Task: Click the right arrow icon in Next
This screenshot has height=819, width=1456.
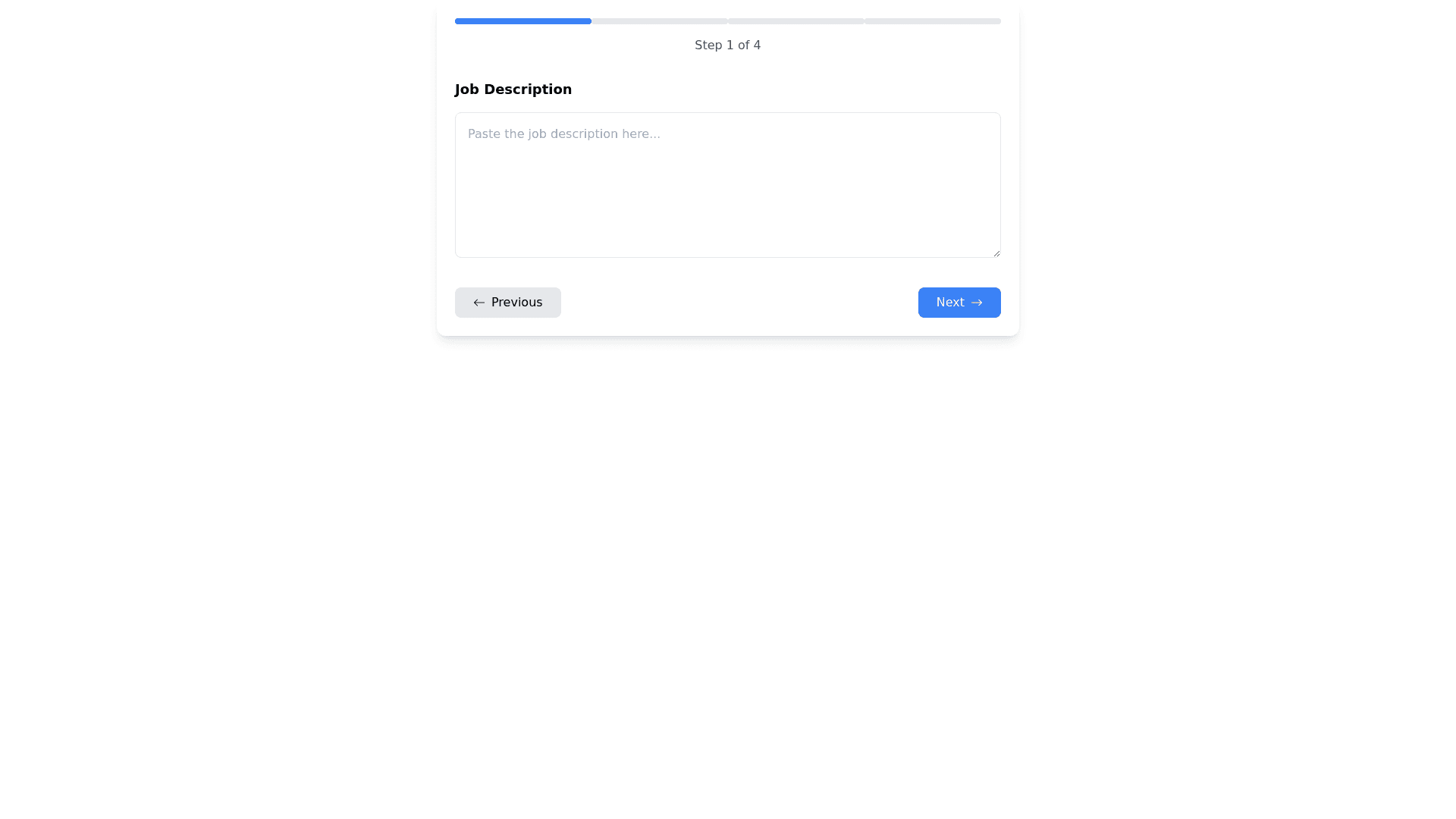Action: tap(977, 303)
